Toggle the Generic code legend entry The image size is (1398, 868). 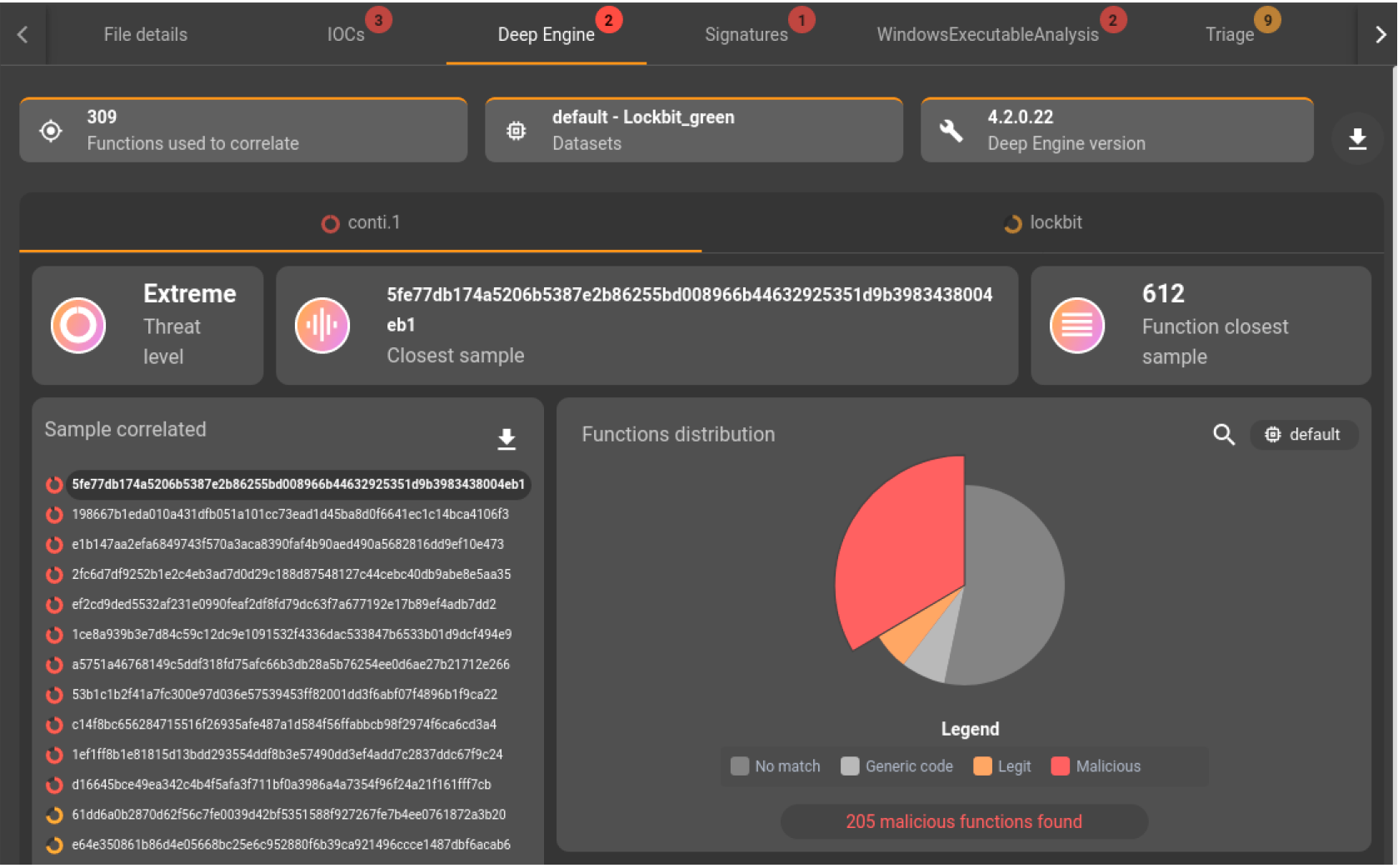tap(896, 766)
